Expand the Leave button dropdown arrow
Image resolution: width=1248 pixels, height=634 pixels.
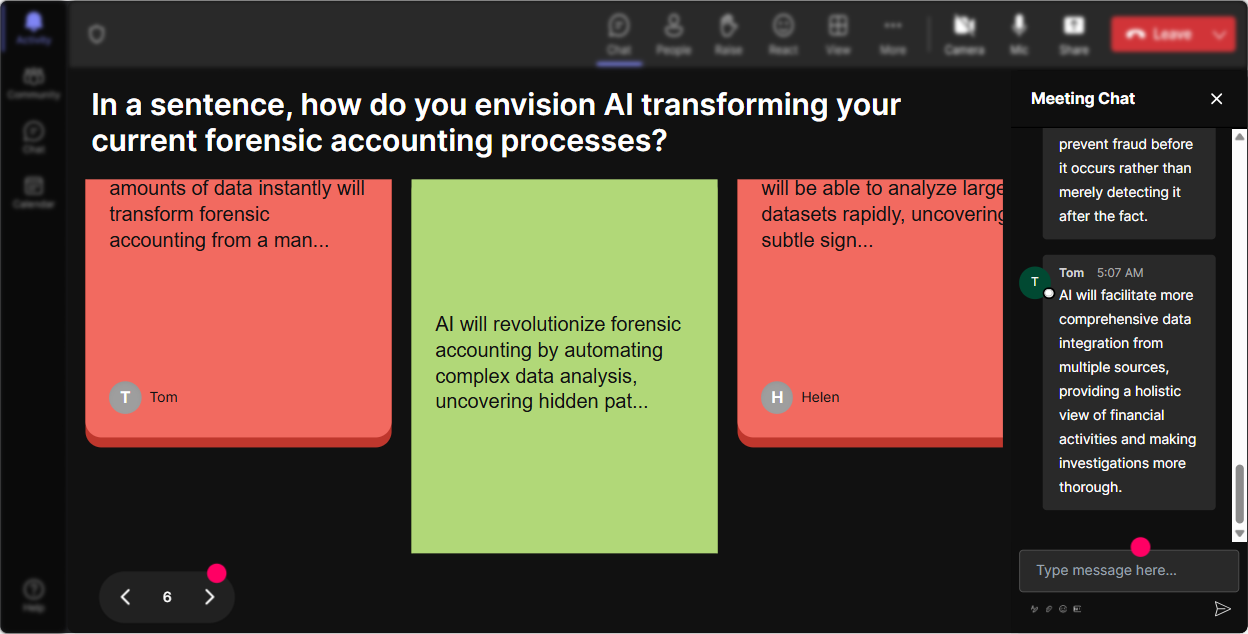tap(1220, 34)
